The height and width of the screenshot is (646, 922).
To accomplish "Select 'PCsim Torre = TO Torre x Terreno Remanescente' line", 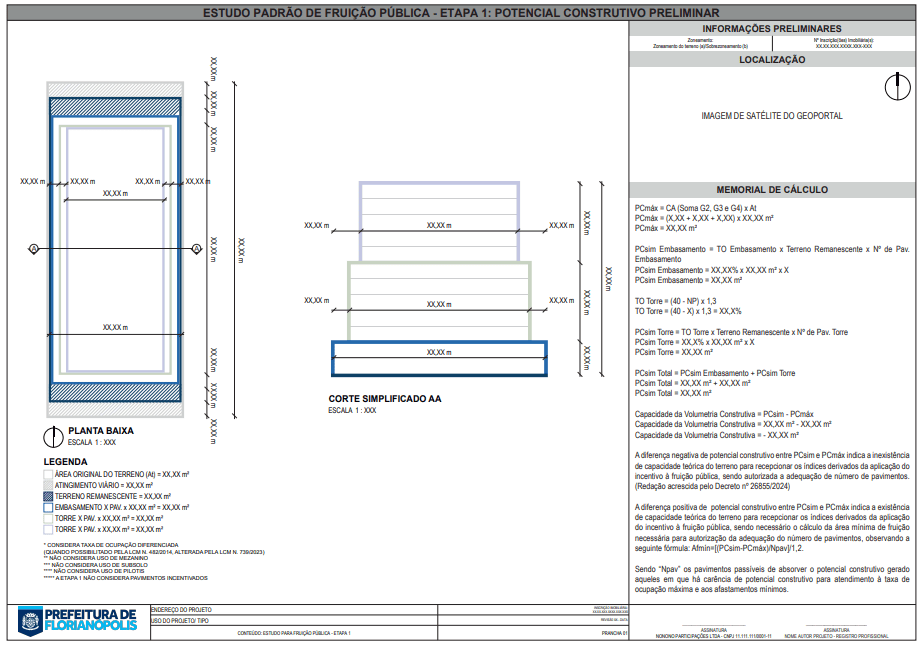I will click(x=741, y=332).
